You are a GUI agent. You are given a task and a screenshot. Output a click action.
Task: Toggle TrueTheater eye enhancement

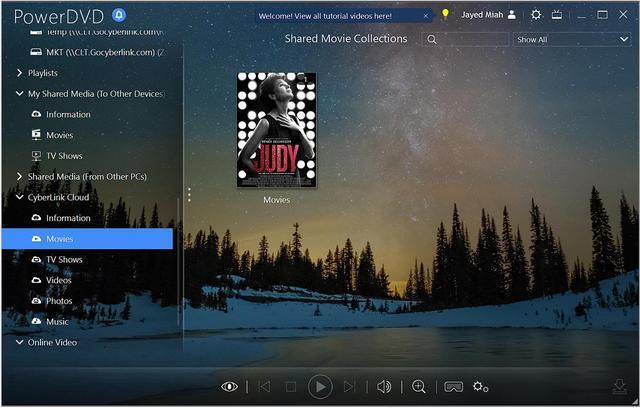[x=229, y=386]
